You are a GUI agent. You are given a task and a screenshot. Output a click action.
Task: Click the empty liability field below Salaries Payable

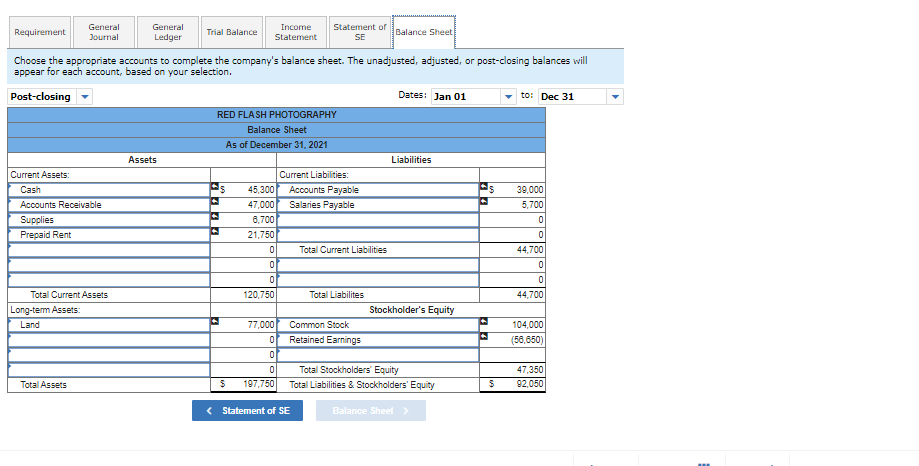pos(378,220)
